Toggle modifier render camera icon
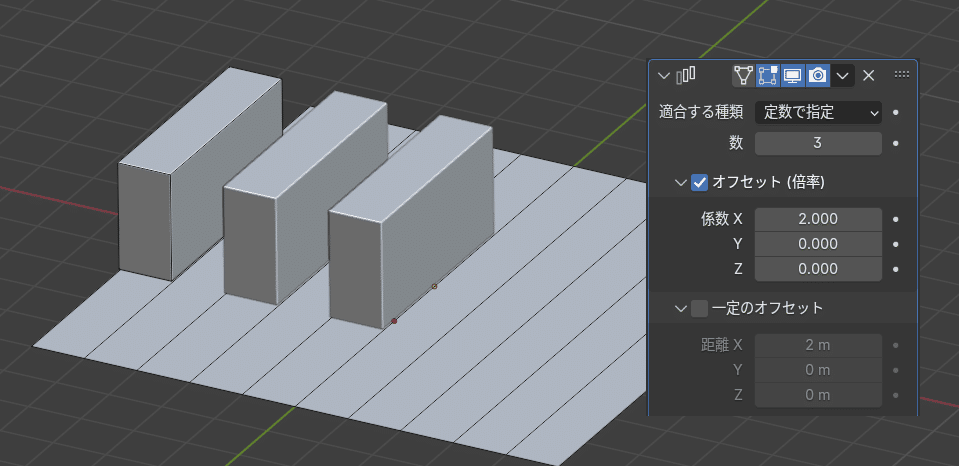This screenshot has height=466, width=959. point(818,75)
